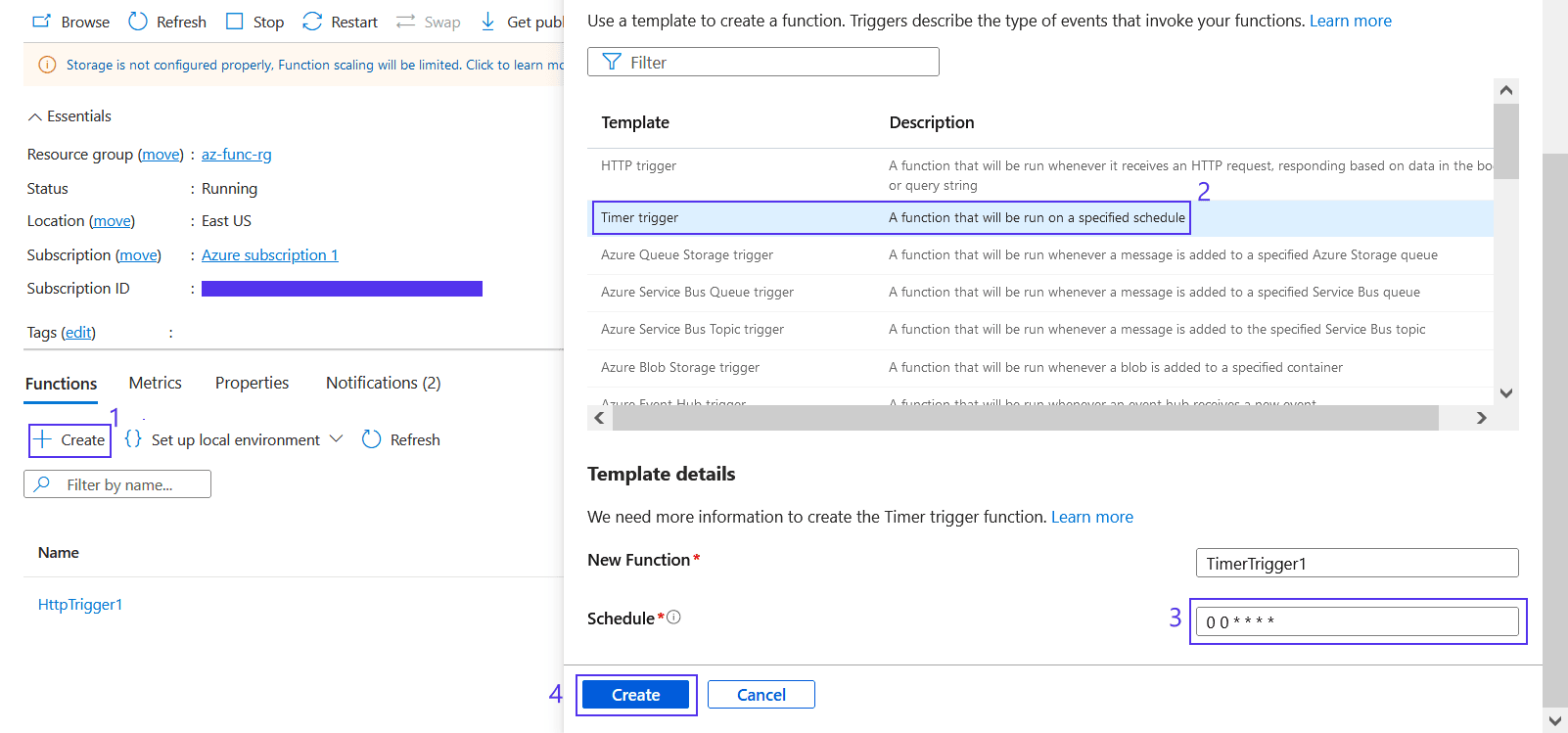
Task: Click move link next to Subscription
Action: pos(138,255)
